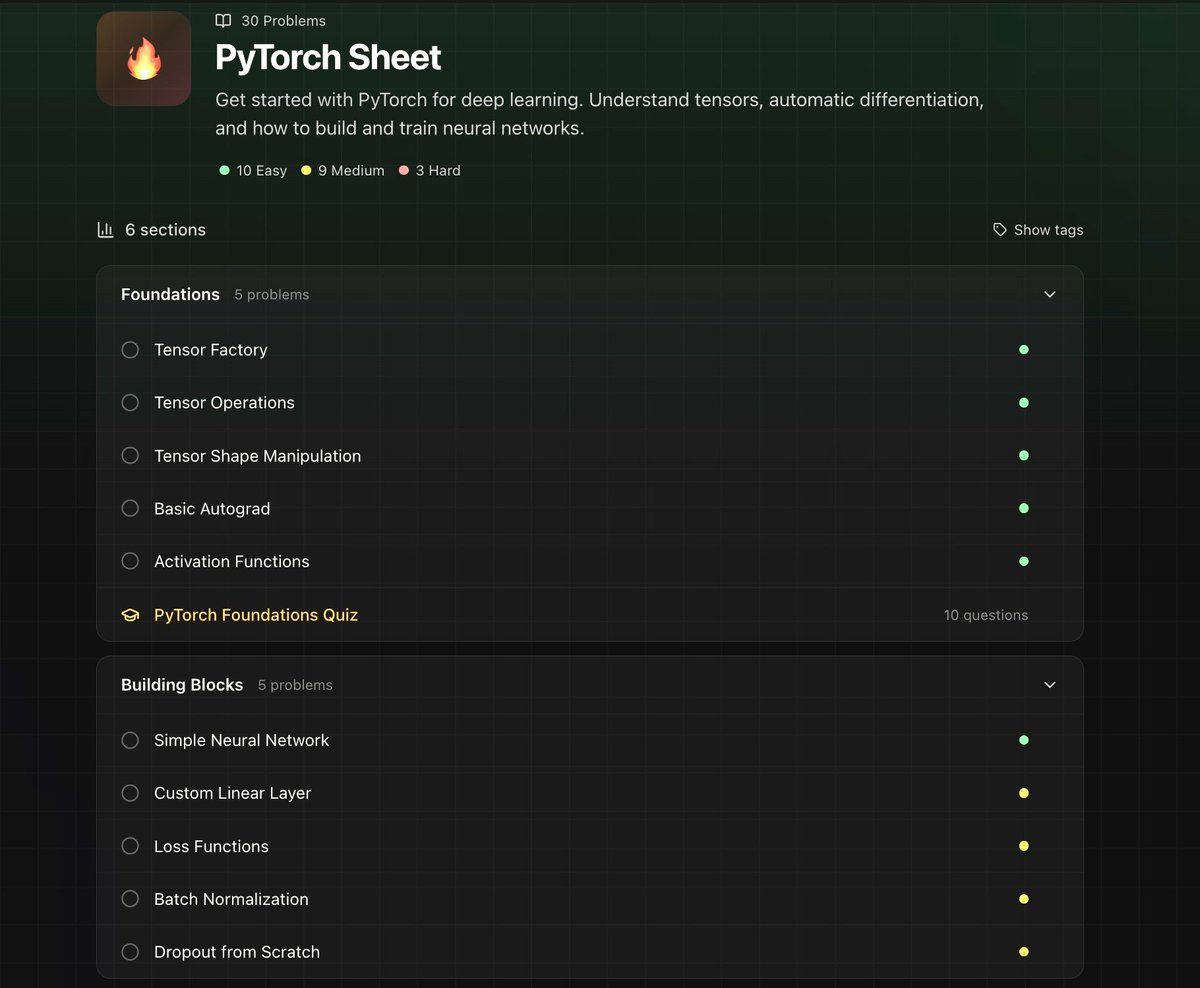
Task: Mark Tensor Shape Manipulation as complete
Action: (x=130, y=456)
